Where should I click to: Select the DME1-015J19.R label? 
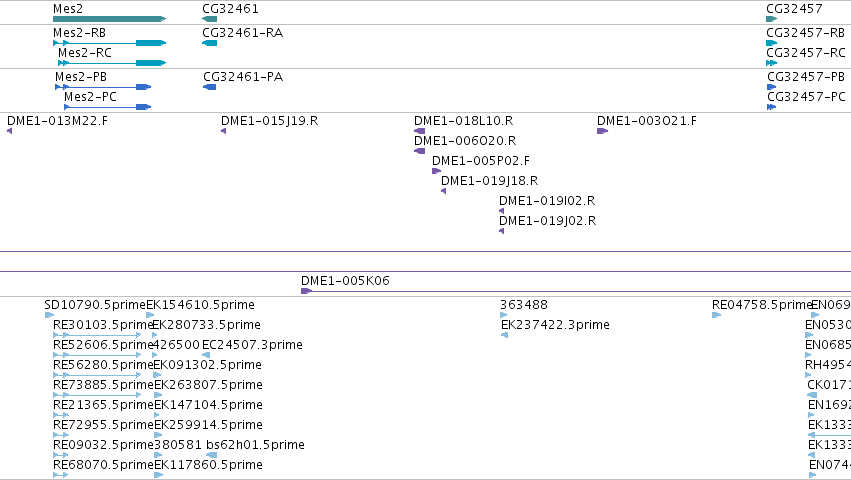coord(269,121)
